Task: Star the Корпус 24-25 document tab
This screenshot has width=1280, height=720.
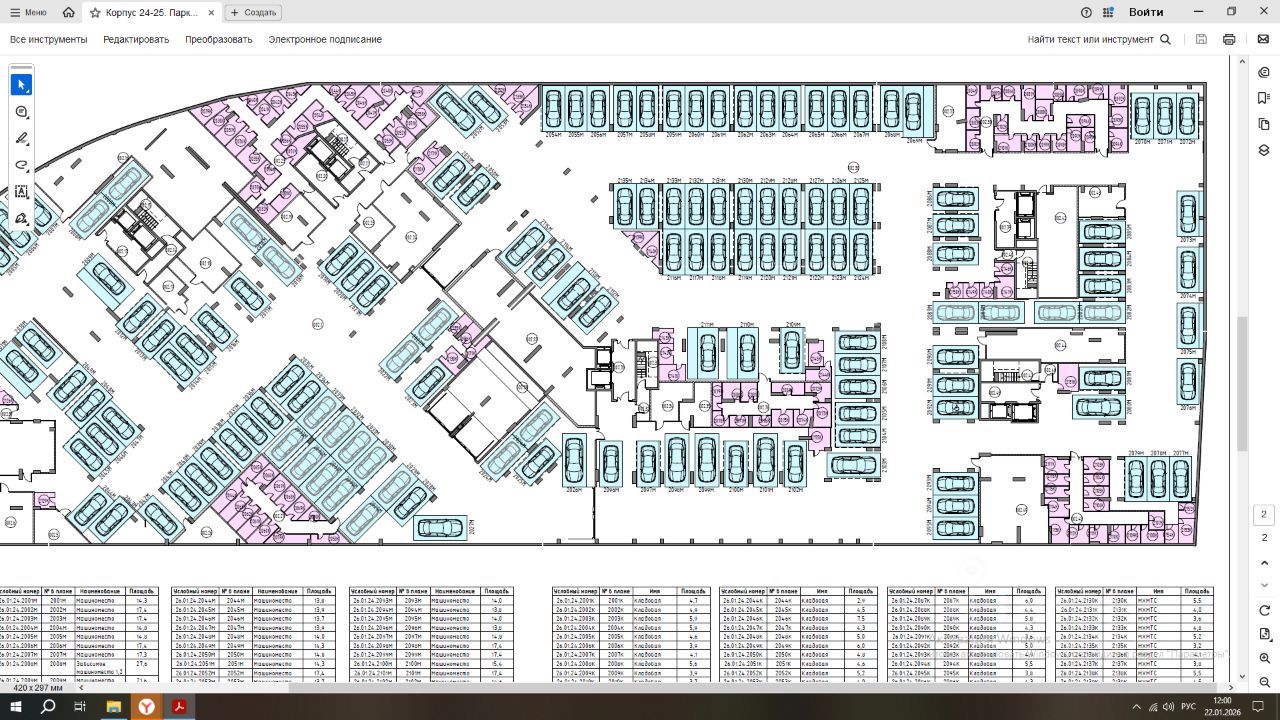Action: [95, 12]
